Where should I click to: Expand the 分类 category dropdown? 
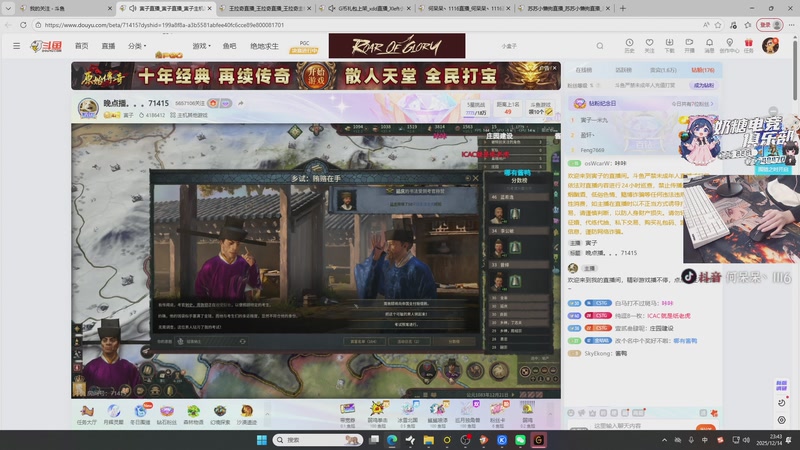137,46
